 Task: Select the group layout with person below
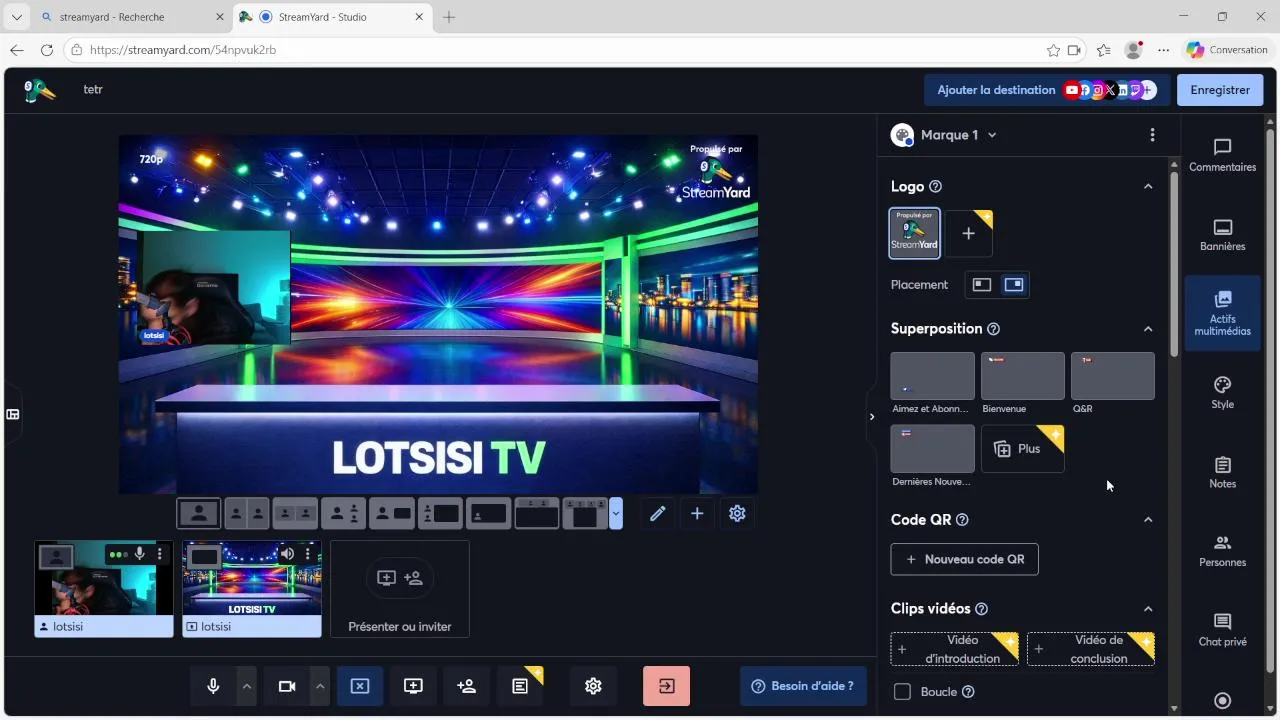click(x=343, y=514)
